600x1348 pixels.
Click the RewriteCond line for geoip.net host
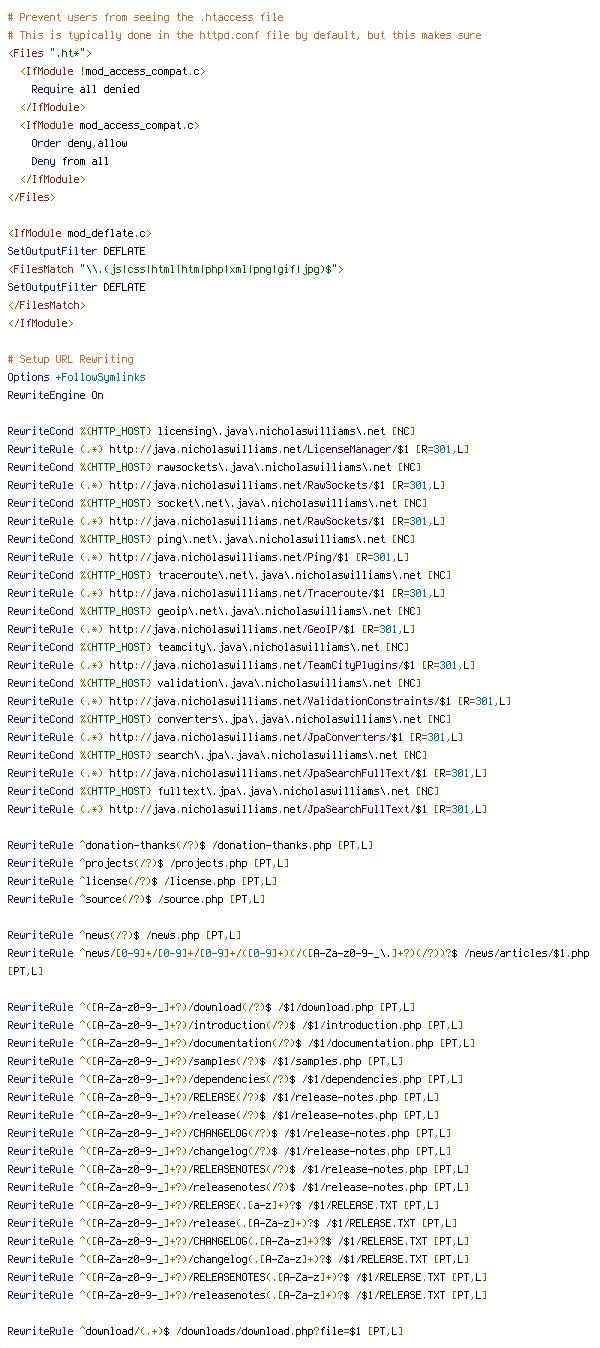214,611
